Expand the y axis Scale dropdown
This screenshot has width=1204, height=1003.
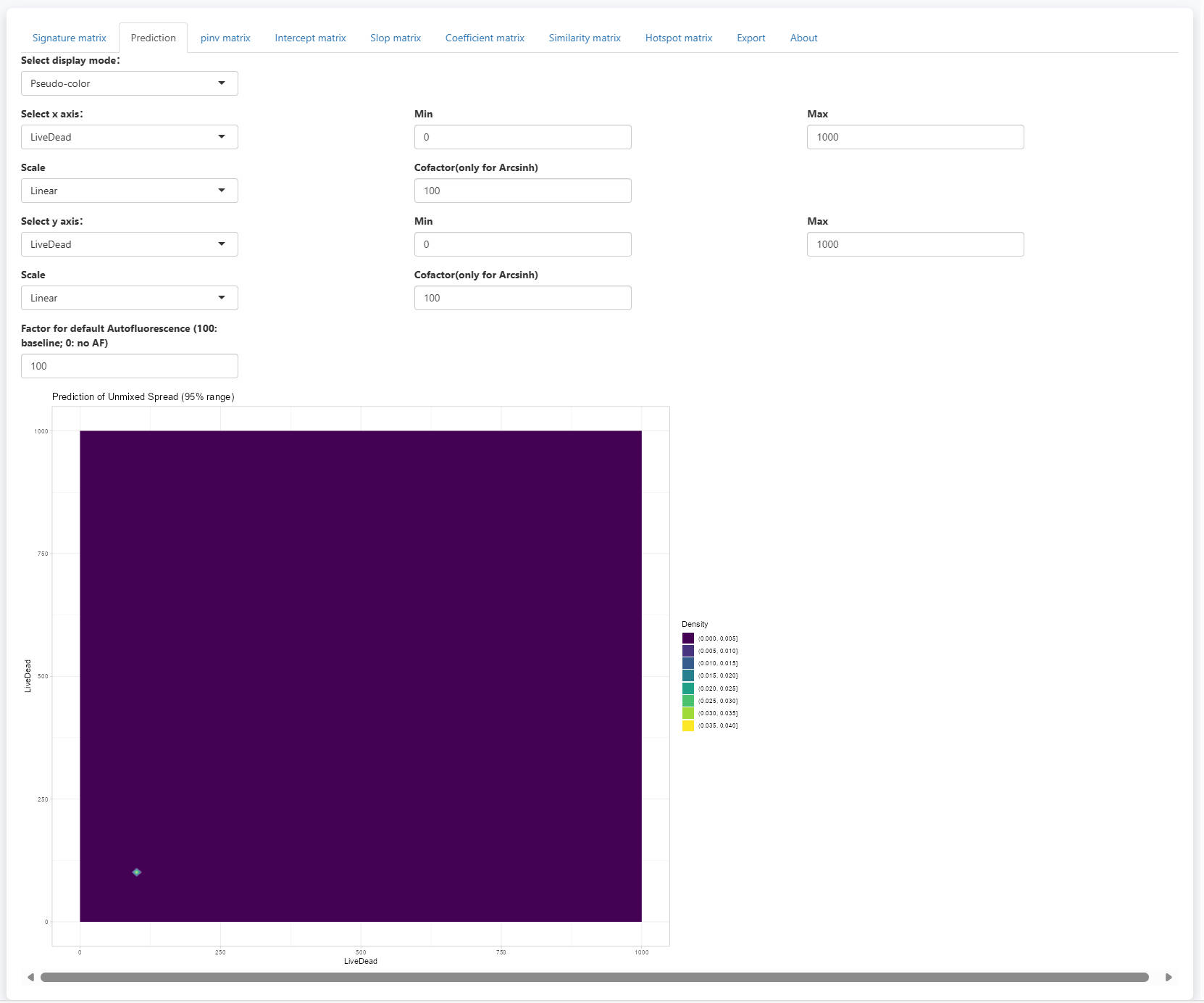(129, 298)
